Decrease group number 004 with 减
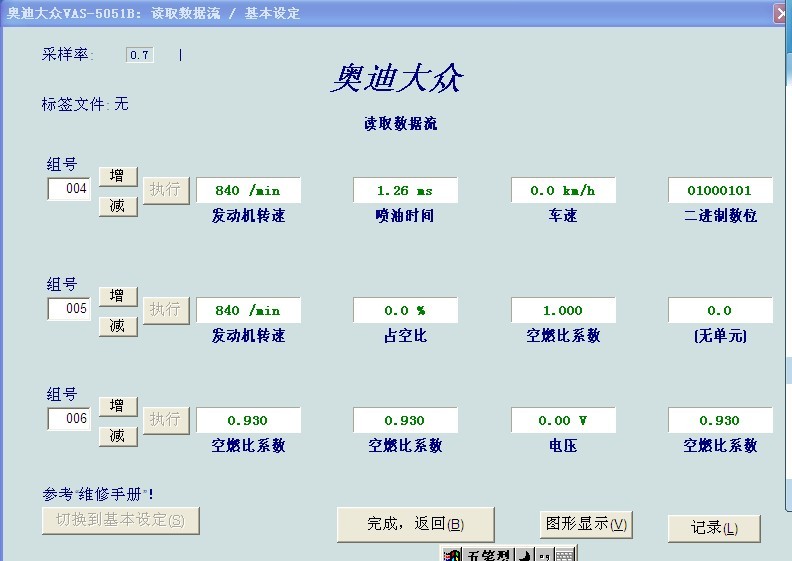Screen dimensions: 792x561 coord(117,206)
